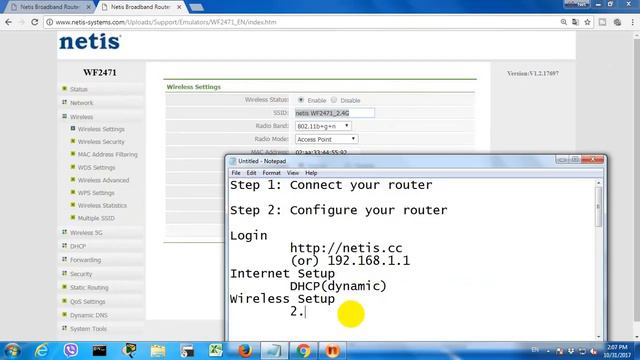Viewport: 640px width, 360px height.
Task: Open the Notepad View menu
Action: click(293, 173)
